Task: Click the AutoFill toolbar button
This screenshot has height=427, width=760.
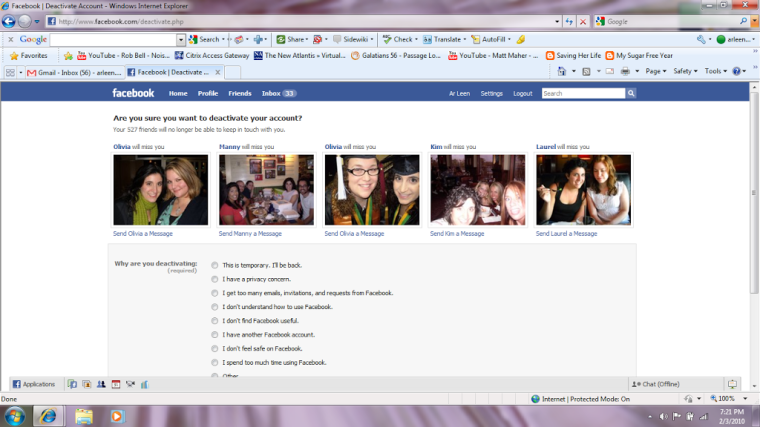Action: pos(489,39)
